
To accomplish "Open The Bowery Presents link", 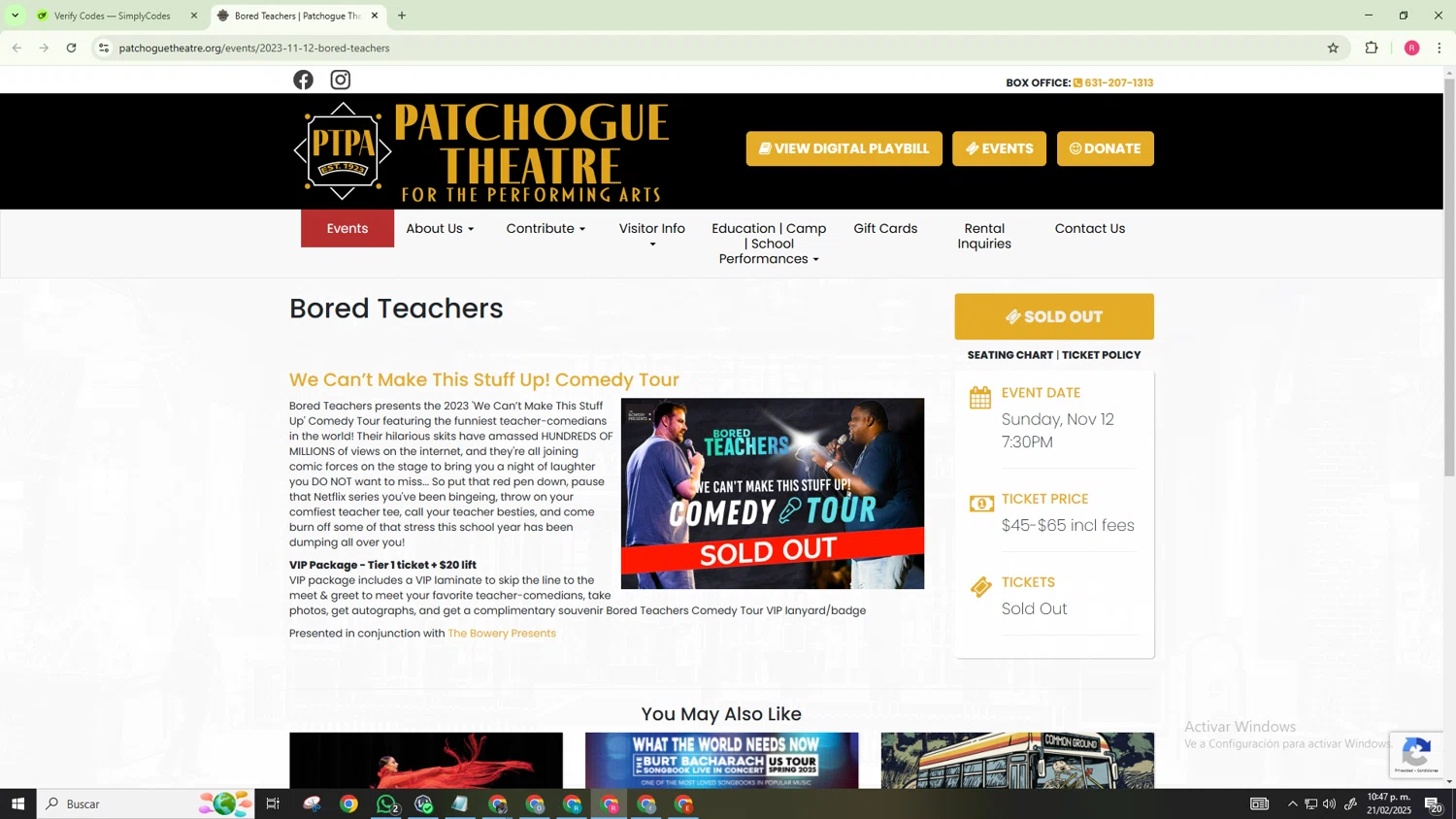I will click(x=502, y=634).
